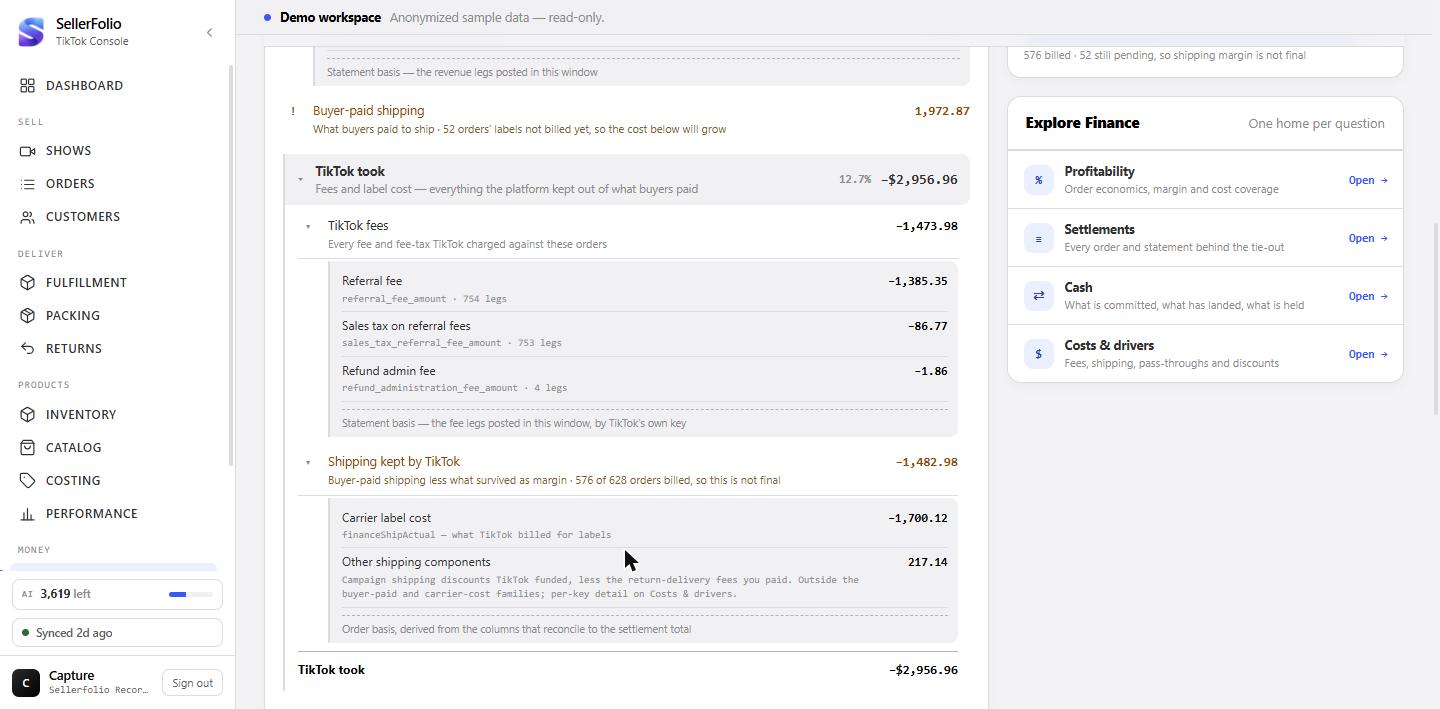The width and height of the screenshot is (1440, 709).
Task: Click the Catalog bag icon
Action: [28, 448]
